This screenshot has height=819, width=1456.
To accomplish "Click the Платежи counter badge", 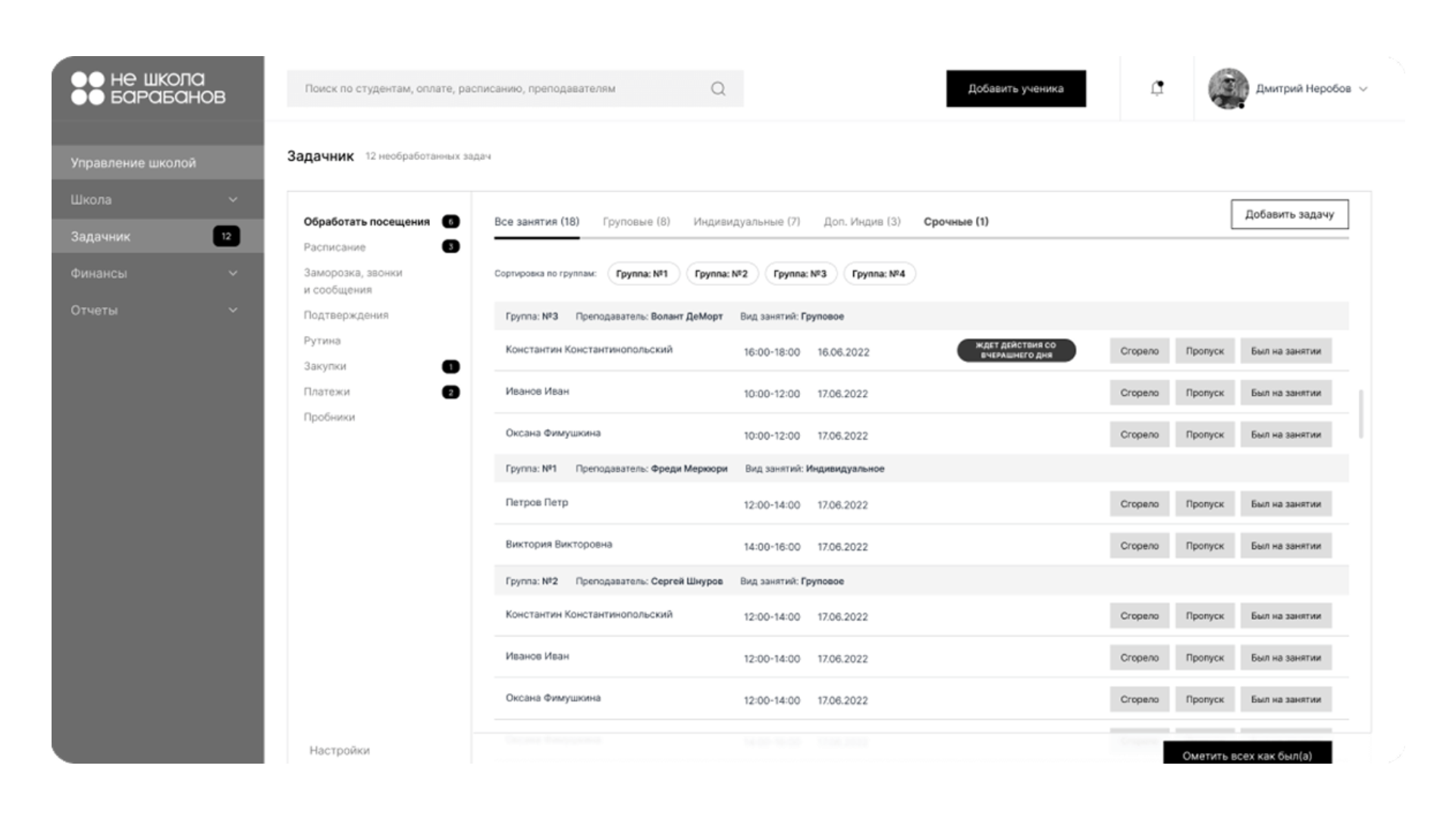I will [450, 392].
